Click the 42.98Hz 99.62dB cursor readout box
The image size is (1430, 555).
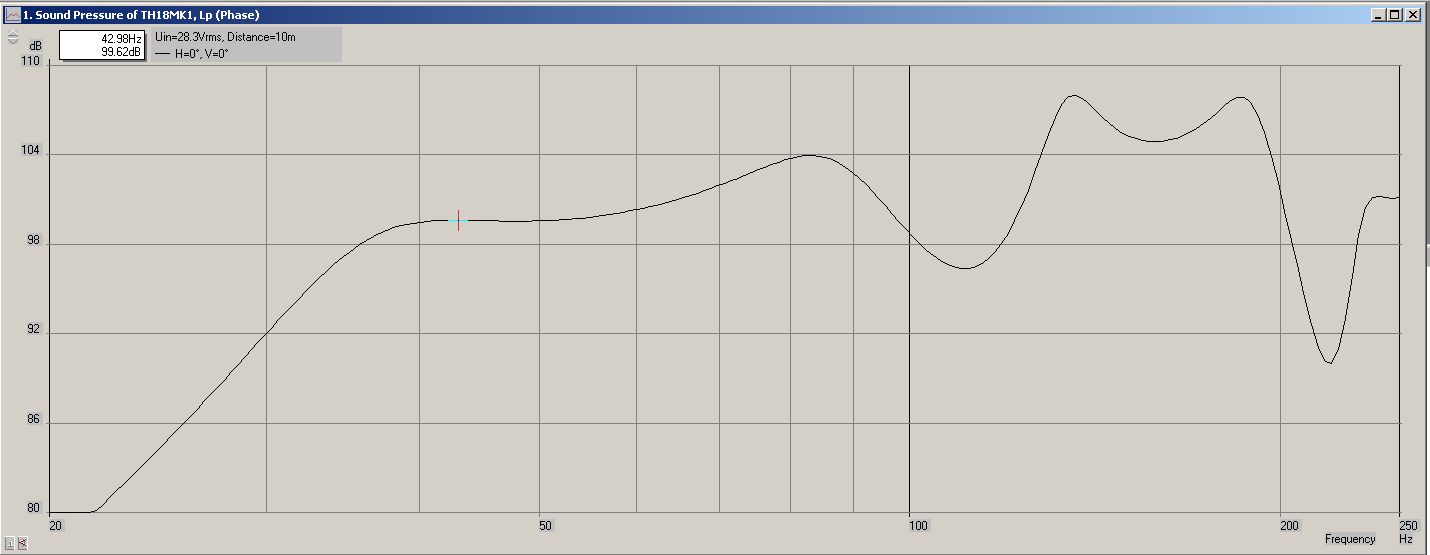102,45
